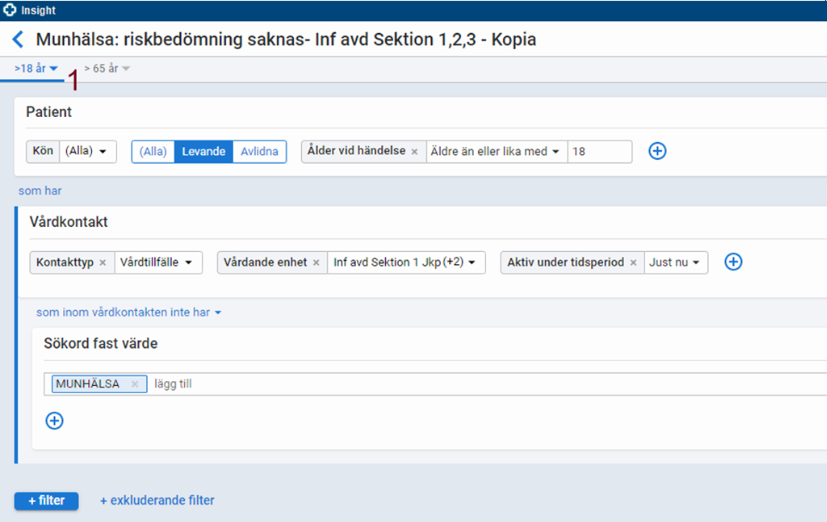Click the age value field showing 18

coord(600,151)
